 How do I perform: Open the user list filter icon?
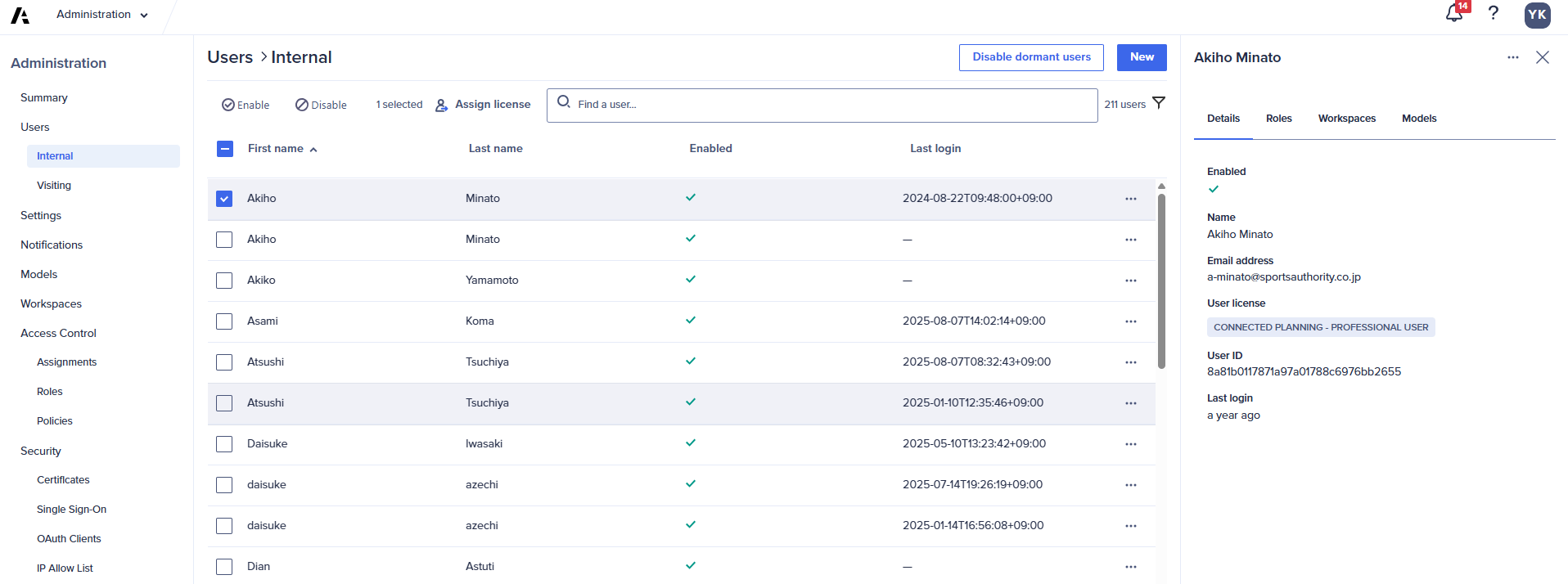1159,103
